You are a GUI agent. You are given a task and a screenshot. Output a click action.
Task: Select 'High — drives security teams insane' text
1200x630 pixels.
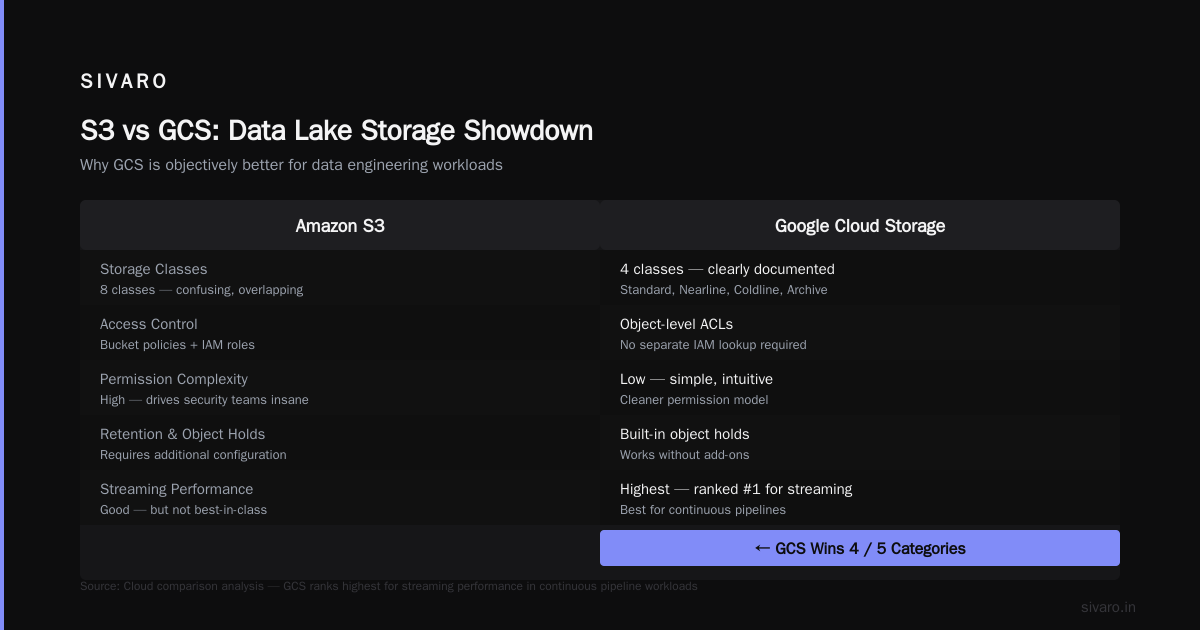click(204, 400)
